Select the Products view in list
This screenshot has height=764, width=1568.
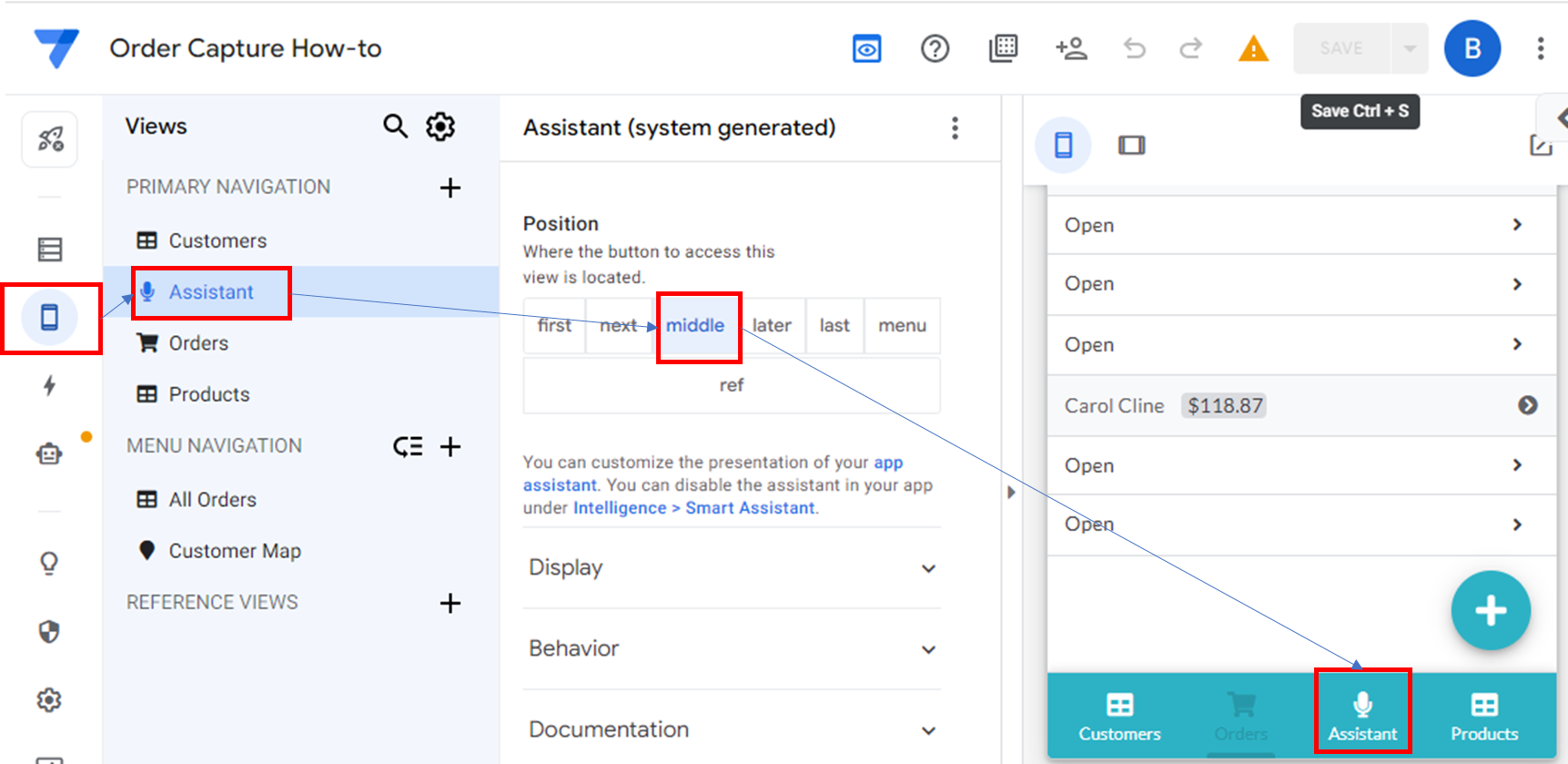300,393
